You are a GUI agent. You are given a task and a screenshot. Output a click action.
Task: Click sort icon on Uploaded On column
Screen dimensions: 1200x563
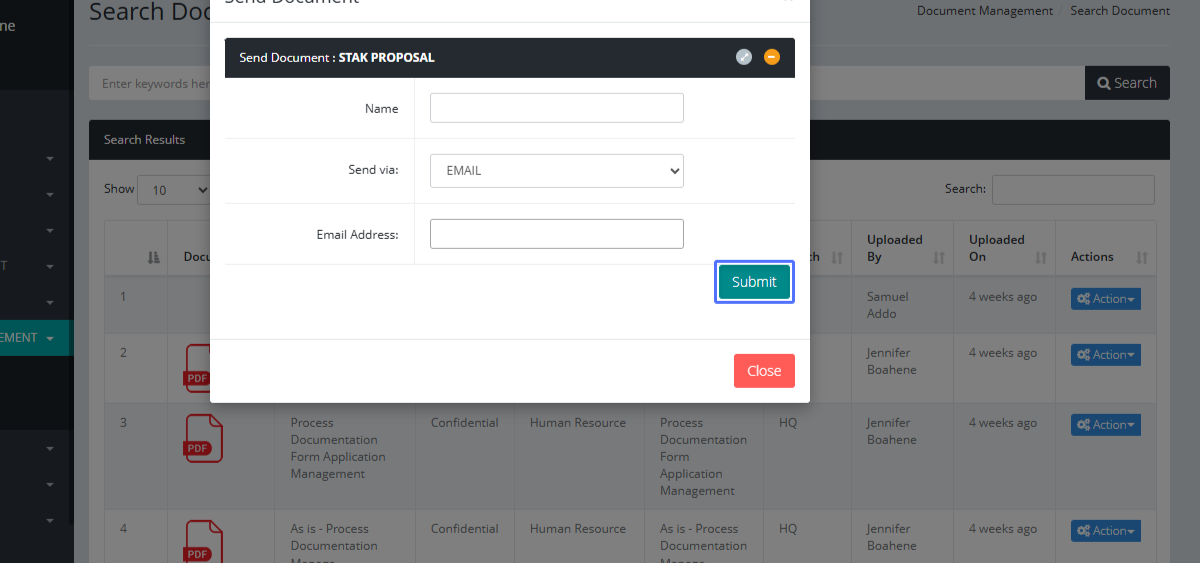coord(1041,257)
